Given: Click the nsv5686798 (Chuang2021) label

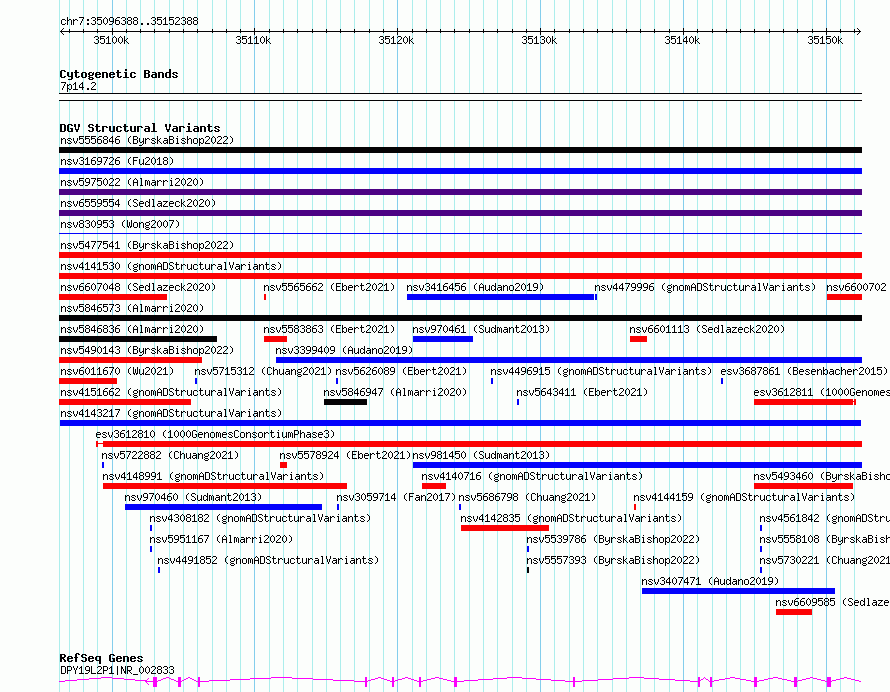Looking at the screenshot, I should (527, 497).
